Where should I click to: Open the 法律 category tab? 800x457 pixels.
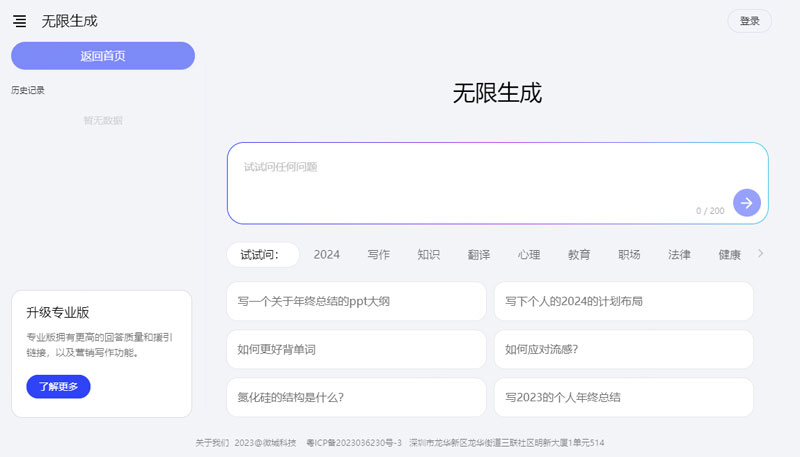(679, 255)
